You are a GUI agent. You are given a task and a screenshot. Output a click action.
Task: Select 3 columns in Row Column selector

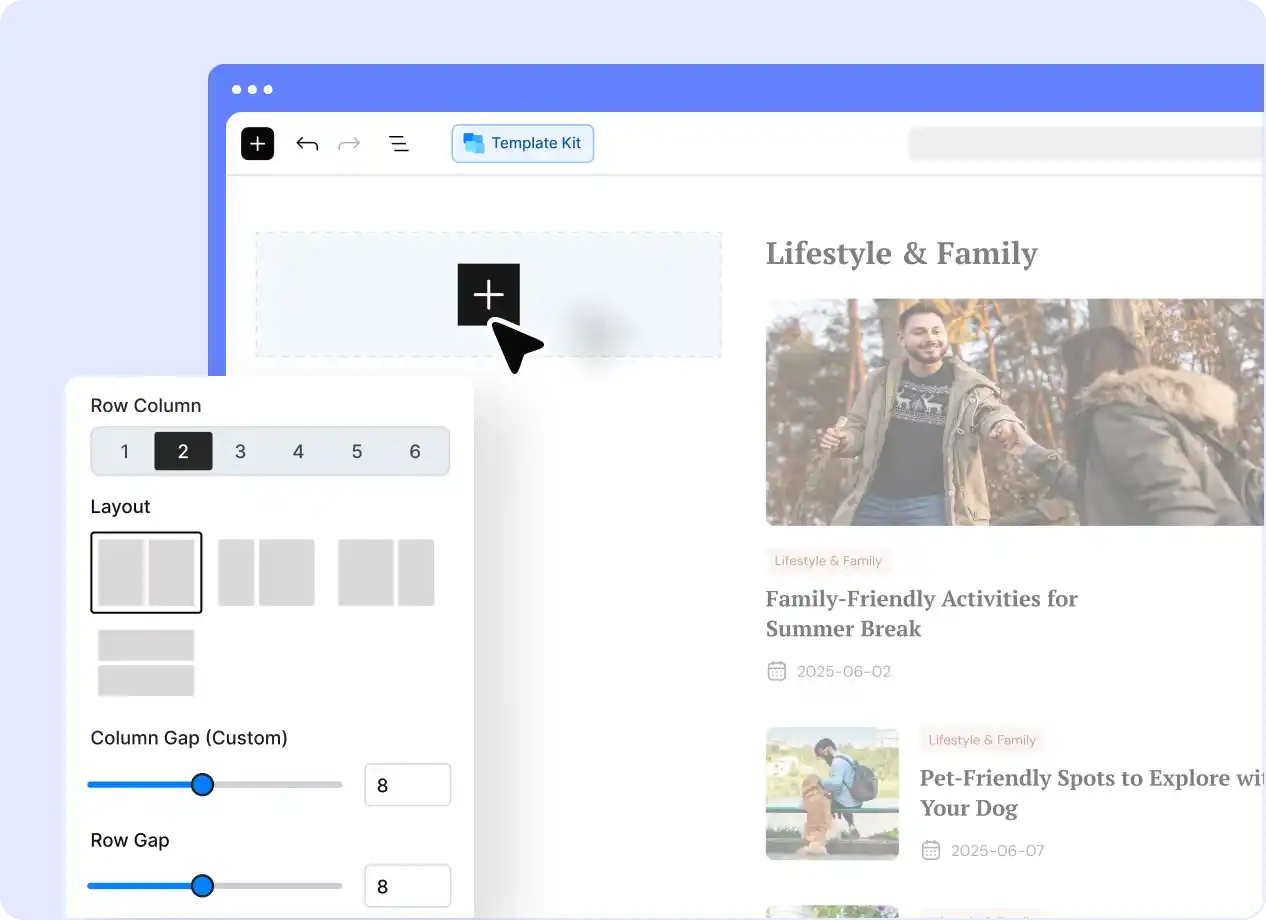point(240,451)
